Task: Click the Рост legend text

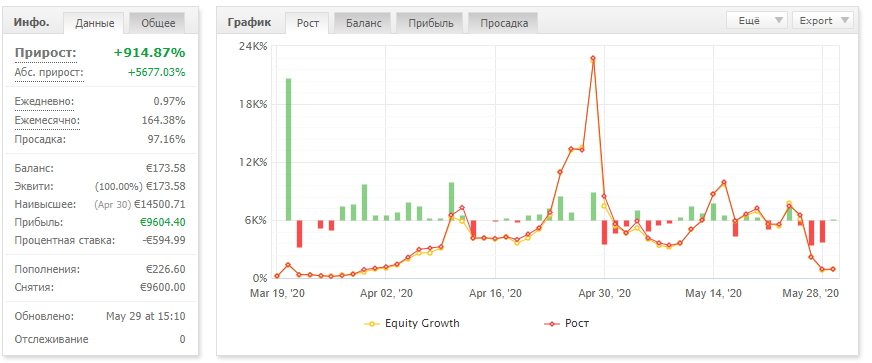Action: pyautogui.click(x=577, y=324)
